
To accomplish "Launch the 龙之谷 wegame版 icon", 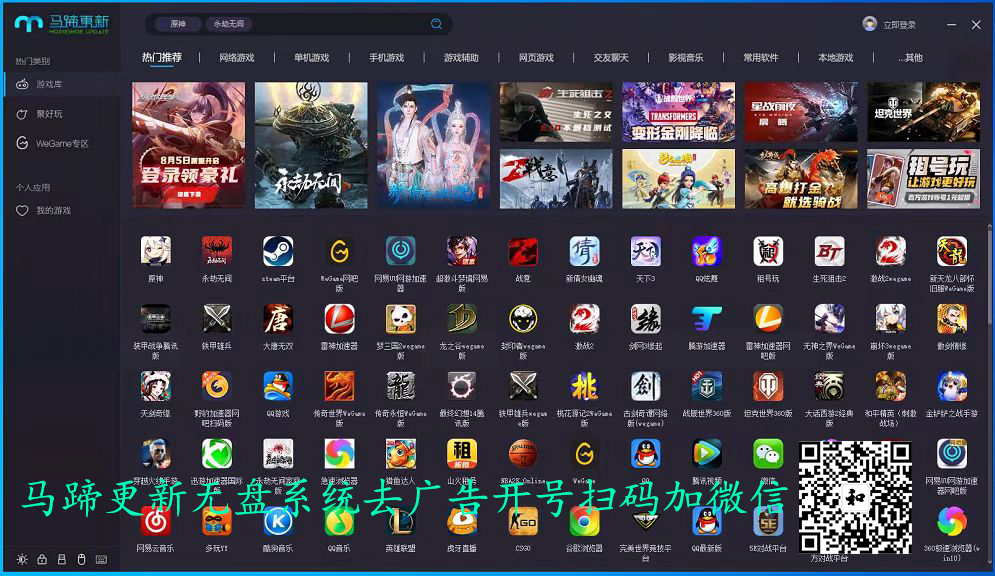I will click(461, 318).
